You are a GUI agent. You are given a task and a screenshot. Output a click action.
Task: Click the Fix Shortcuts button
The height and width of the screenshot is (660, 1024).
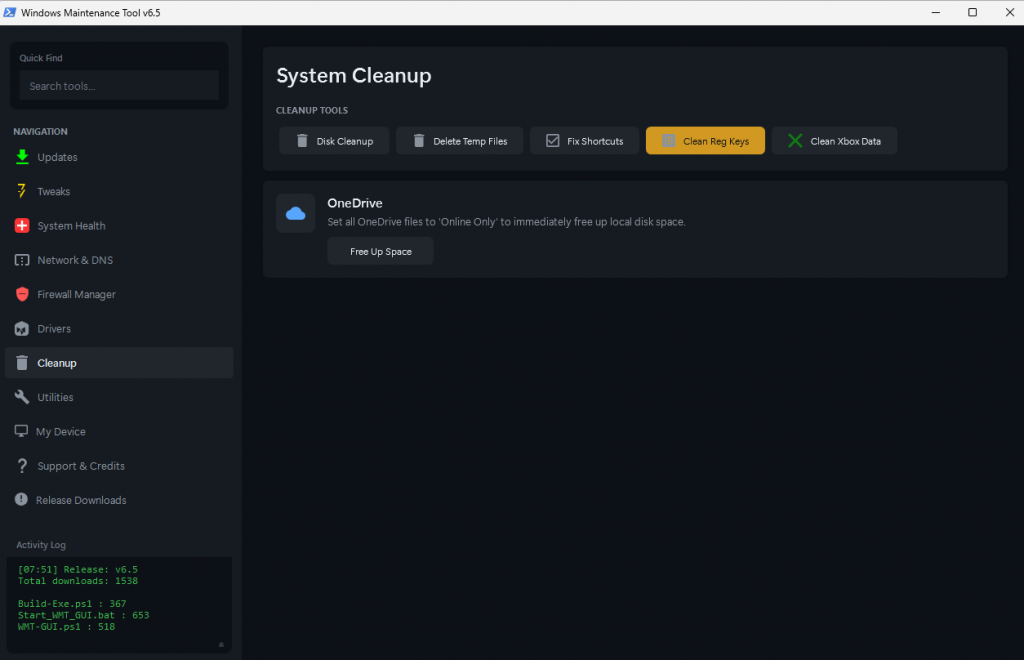[584, 141]
